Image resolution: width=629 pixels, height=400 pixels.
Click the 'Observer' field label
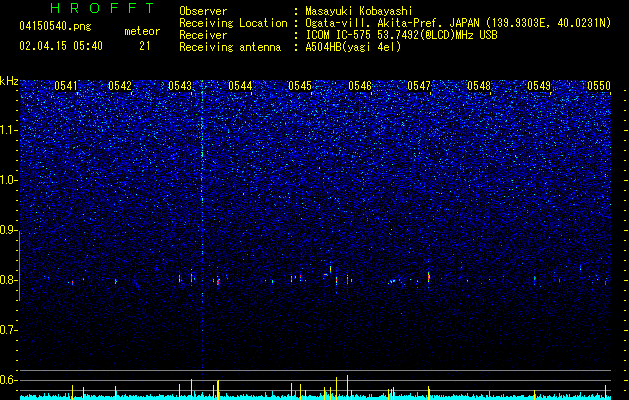(203, 11)
